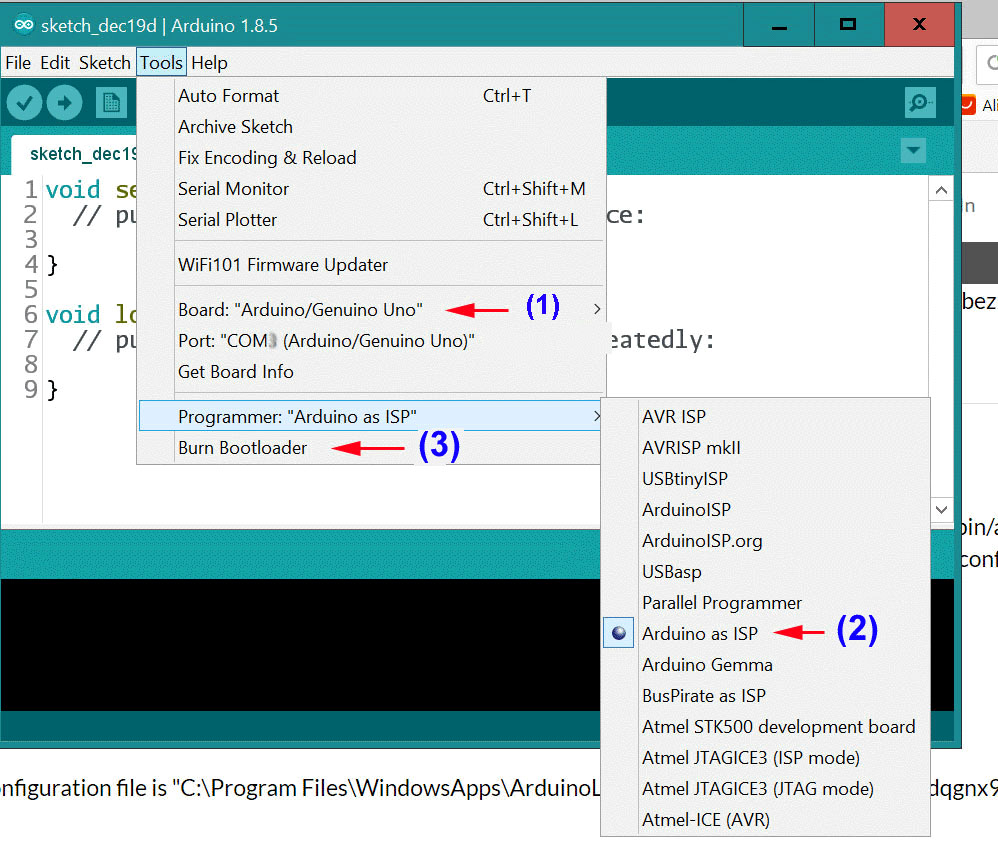Screen dimensions: 998x864
Task: Create a new sketch via the document icon
Action: tap(111, 102)
